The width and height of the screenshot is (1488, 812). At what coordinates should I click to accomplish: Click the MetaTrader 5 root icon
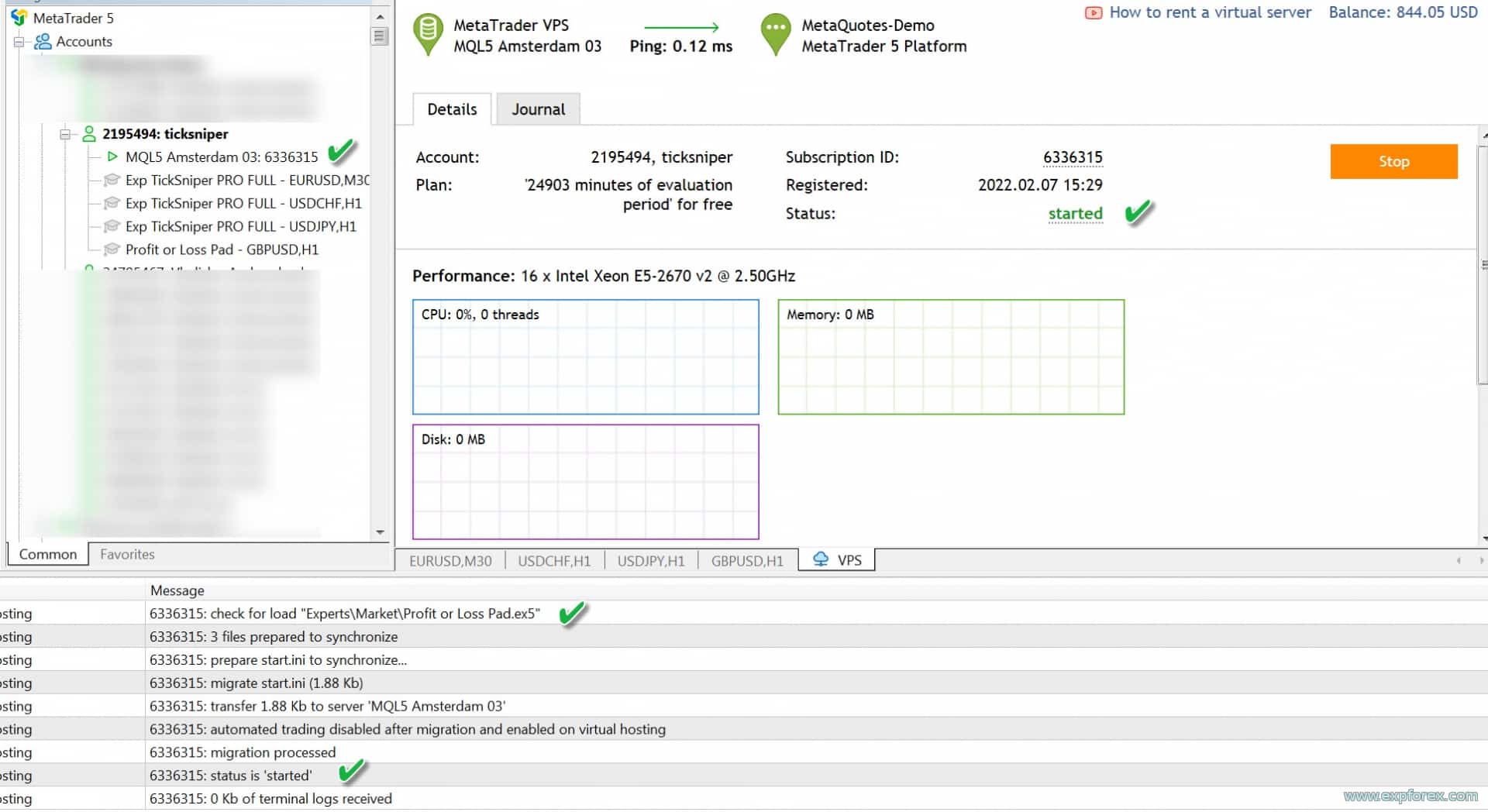pyautogui.click(x=19, y=18)
